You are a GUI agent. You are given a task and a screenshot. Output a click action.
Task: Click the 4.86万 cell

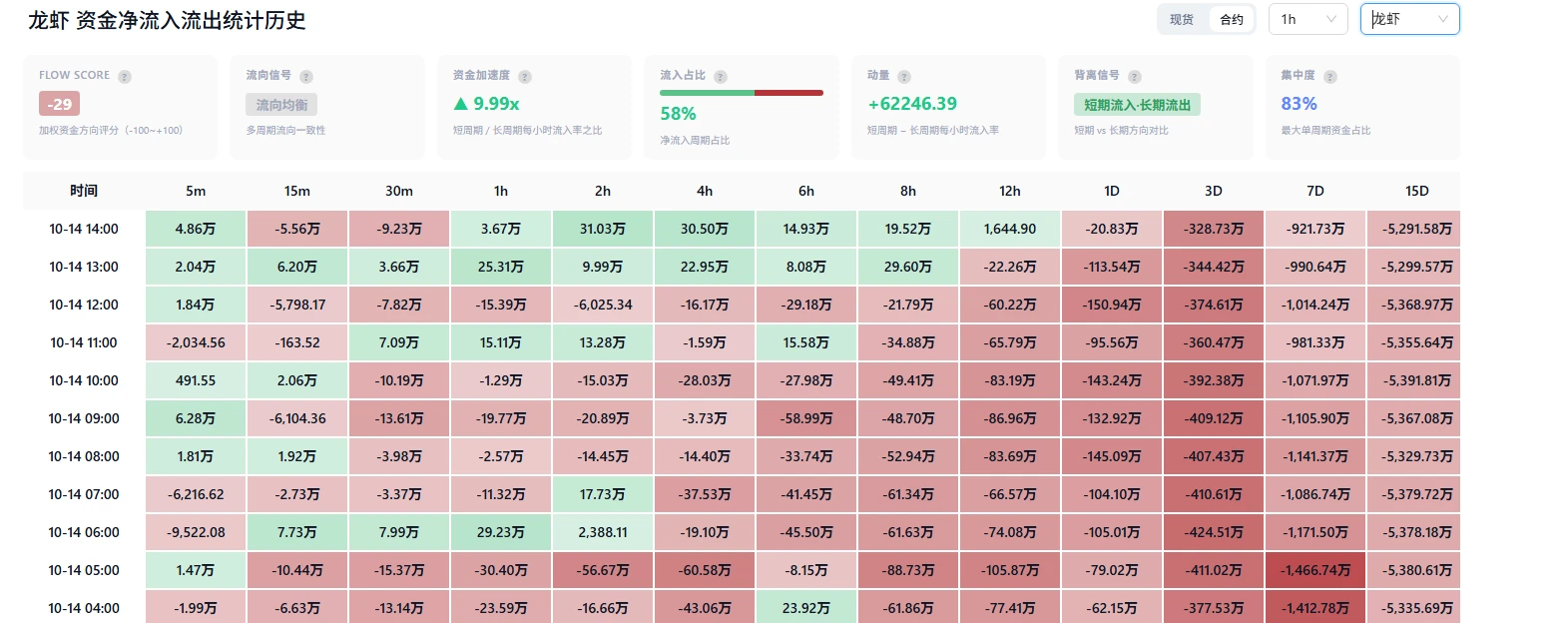pyautogui.click(x=196, y=229)
